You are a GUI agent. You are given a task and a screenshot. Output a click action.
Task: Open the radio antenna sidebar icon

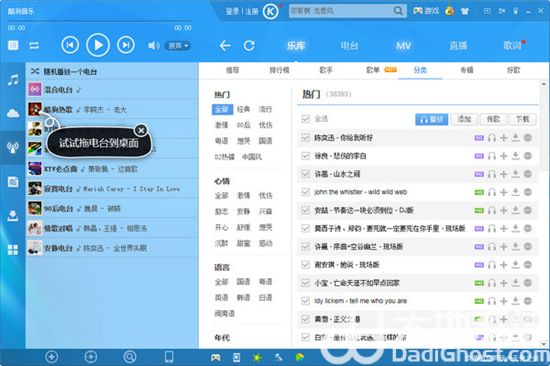[x=13, y=147]
